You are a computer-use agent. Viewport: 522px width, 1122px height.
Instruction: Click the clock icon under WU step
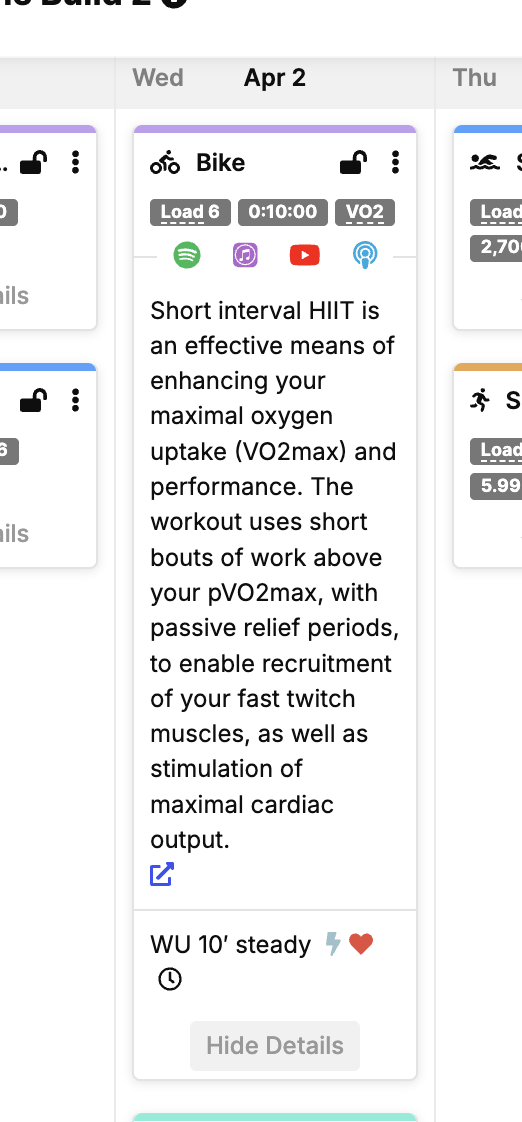(170, 979)
